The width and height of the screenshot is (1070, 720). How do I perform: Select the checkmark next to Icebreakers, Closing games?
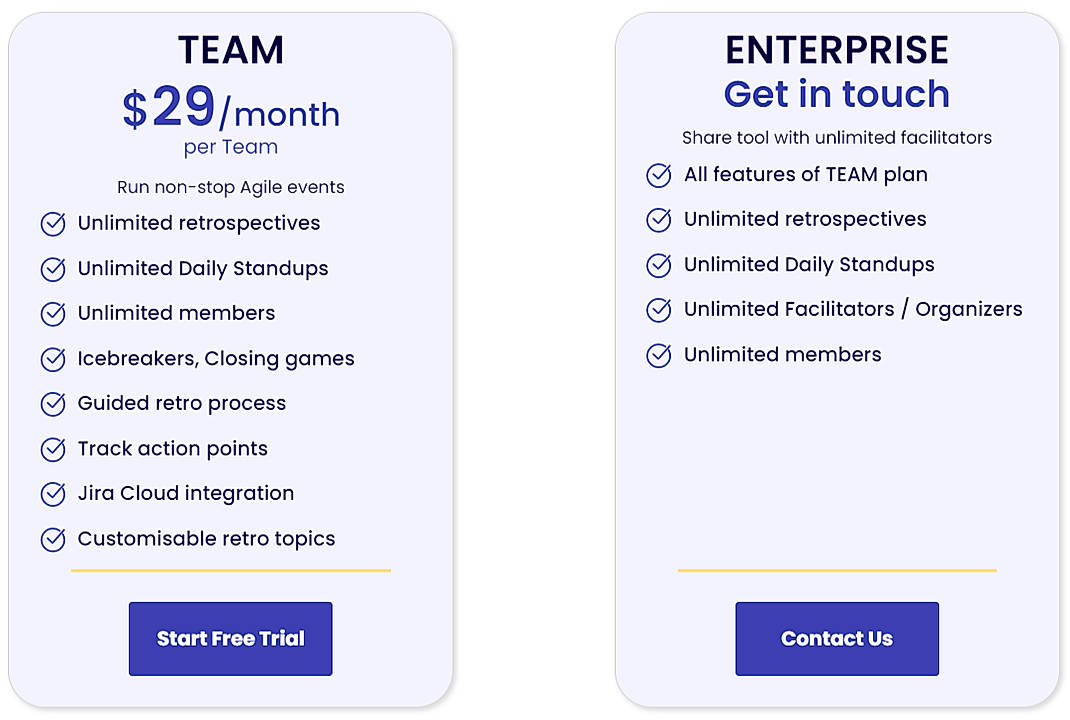pyautogui.click(x=53, y=359)
